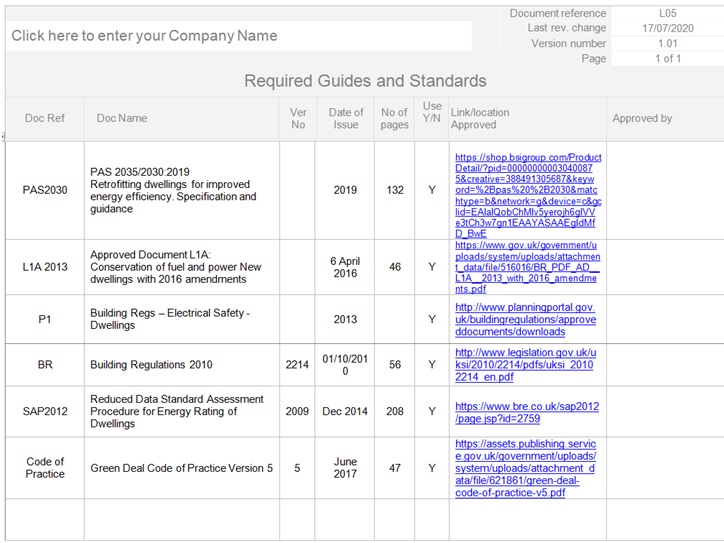Select the version number 1.01 cell

pos(667,44)
